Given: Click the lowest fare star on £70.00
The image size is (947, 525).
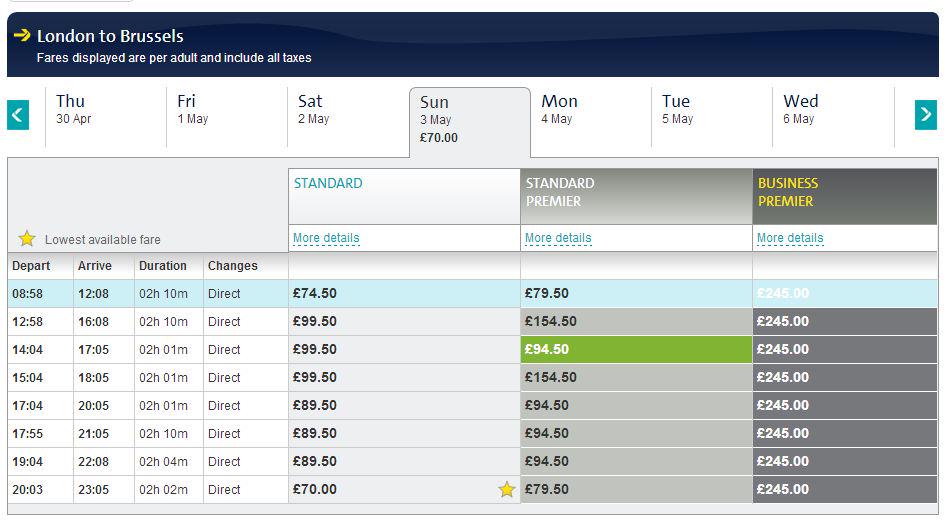Looking at the screenshot, I should point(507,489).
